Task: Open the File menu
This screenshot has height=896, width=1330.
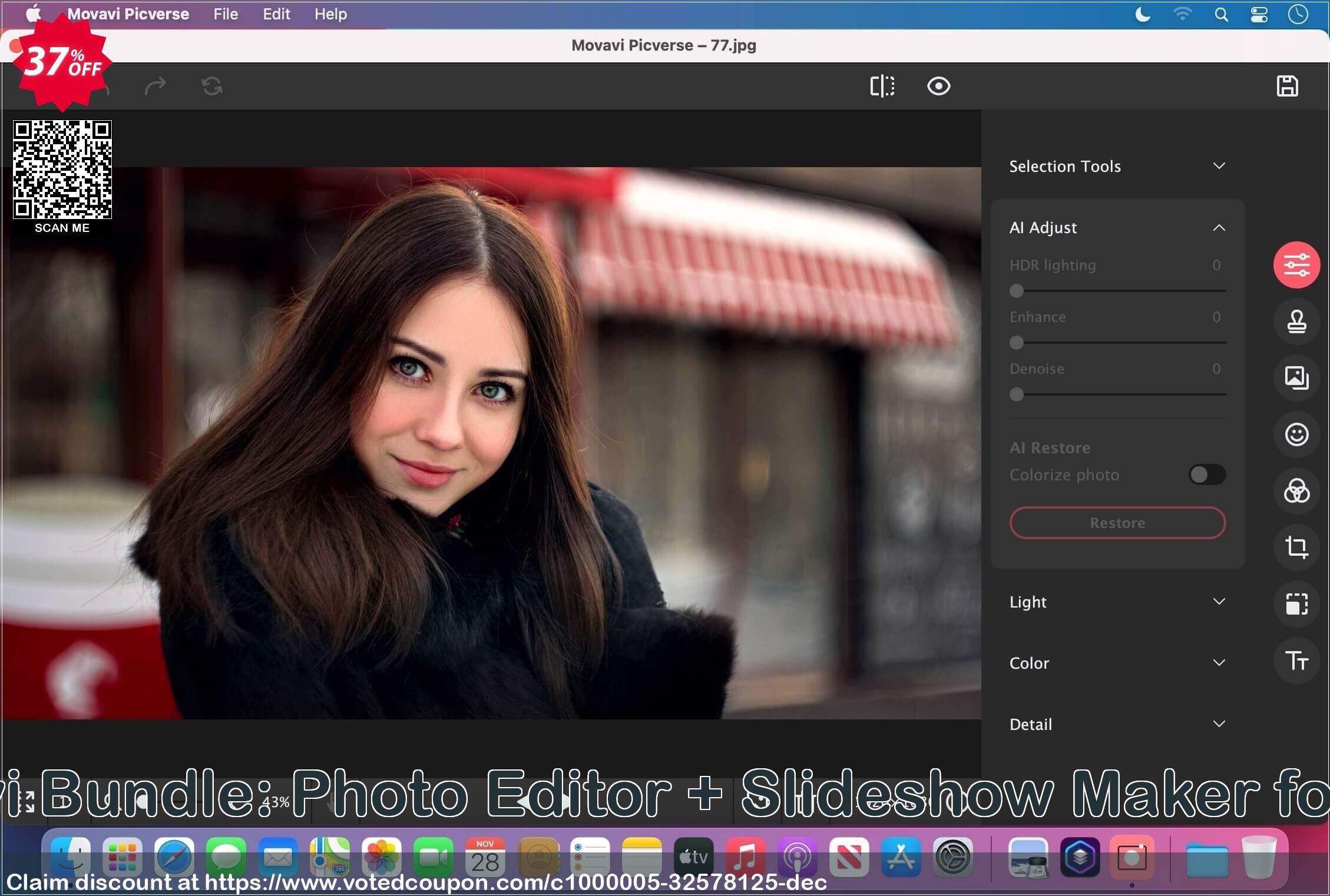Action: (x=225, y=14)
